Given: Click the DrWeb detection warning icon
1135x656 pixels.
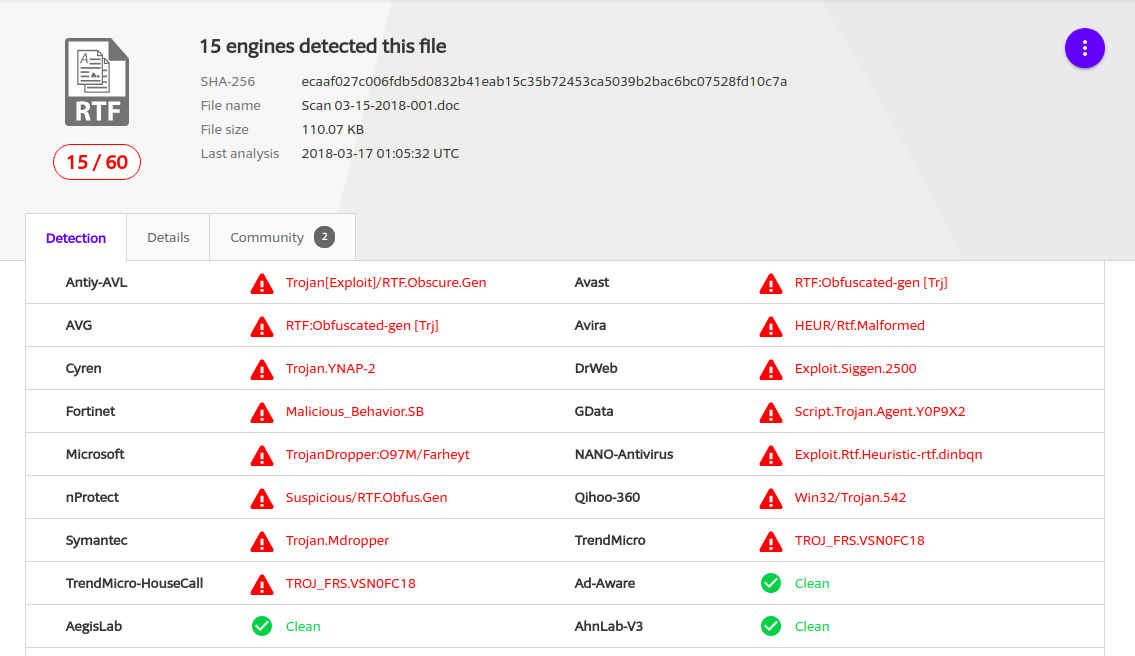Looking at the screenshot, I should tap(771, 369).
